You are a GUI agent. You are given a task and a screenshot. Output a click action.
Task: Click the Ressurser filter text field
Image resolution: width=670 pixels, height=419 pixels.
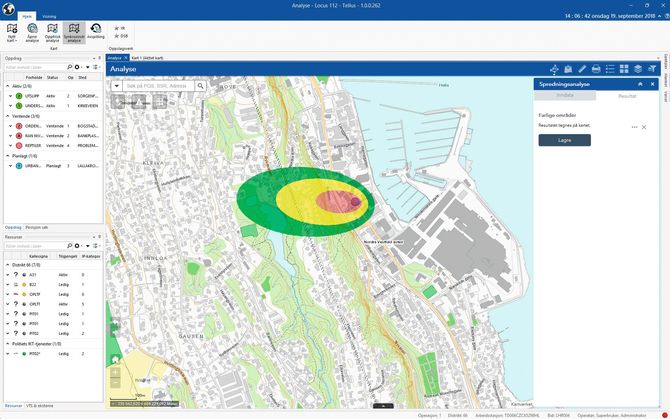point(35,246)
